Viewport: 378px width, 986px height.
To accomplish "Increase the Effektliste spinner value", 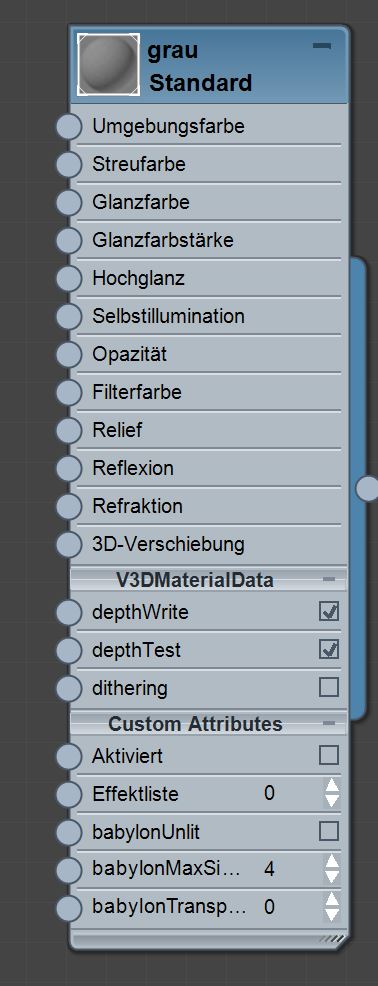I will tap(331, 785).
